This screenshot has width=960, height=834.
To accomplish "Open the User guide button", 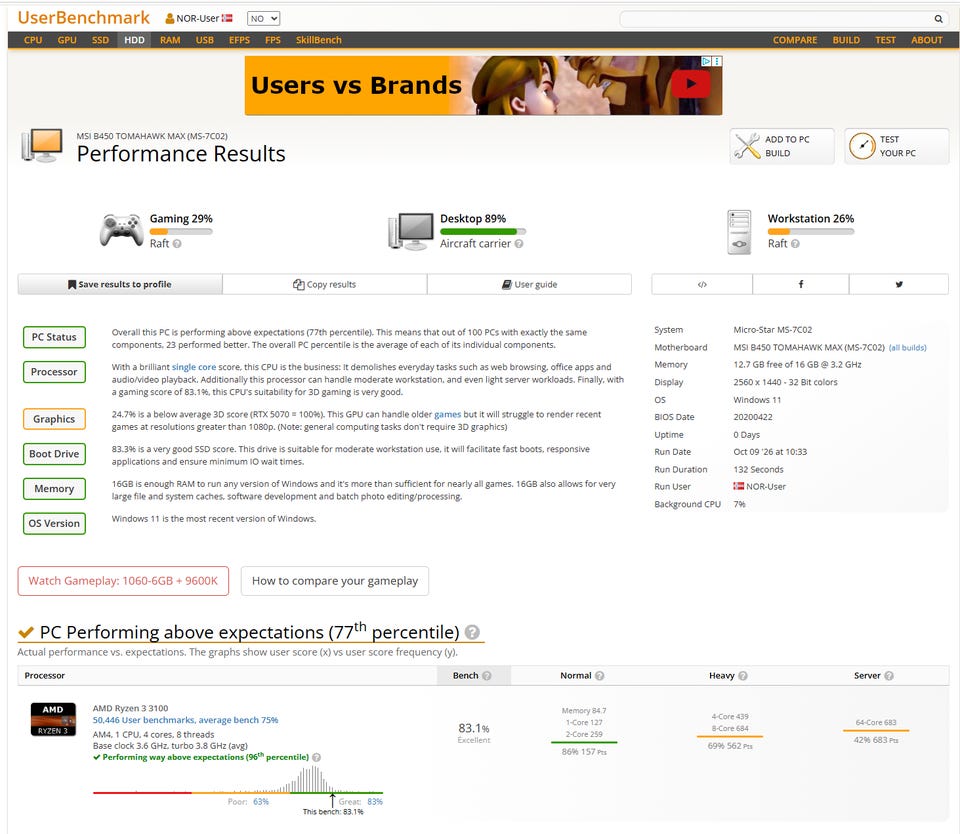I will (x=530, y=284).
